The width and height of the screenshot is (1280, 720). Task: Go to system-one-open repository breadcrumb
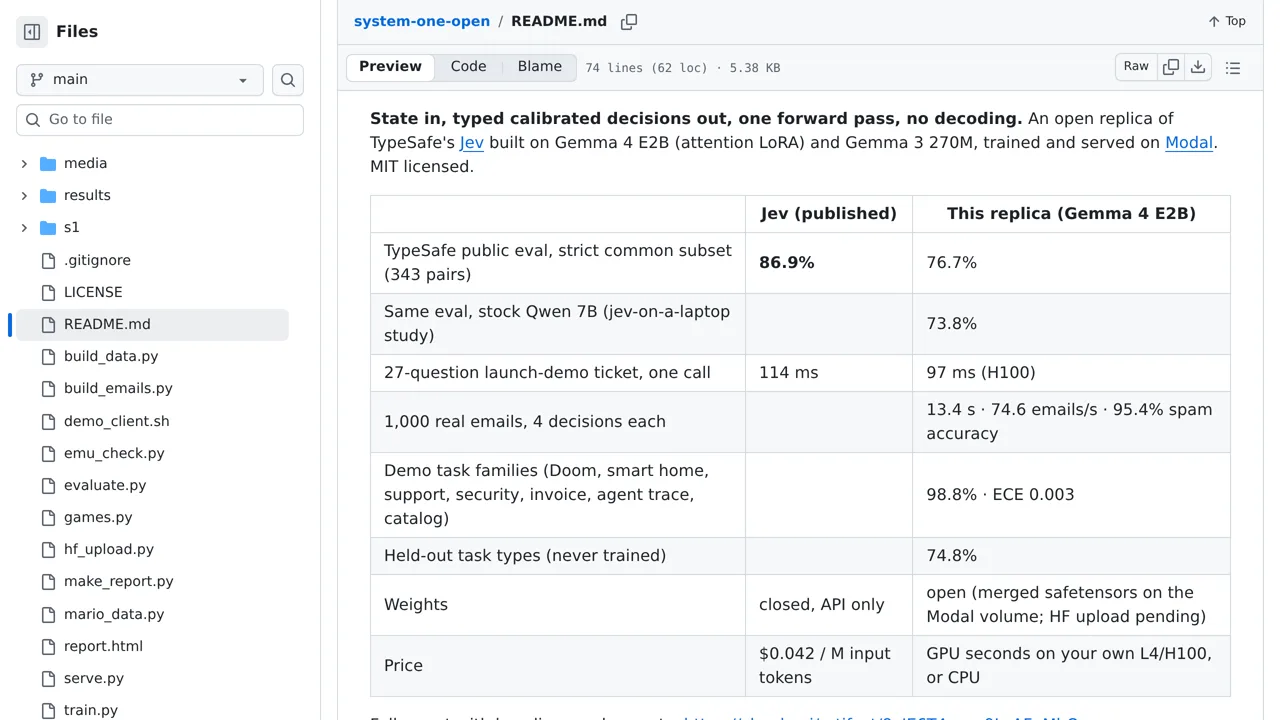click(x=422, y=21)
